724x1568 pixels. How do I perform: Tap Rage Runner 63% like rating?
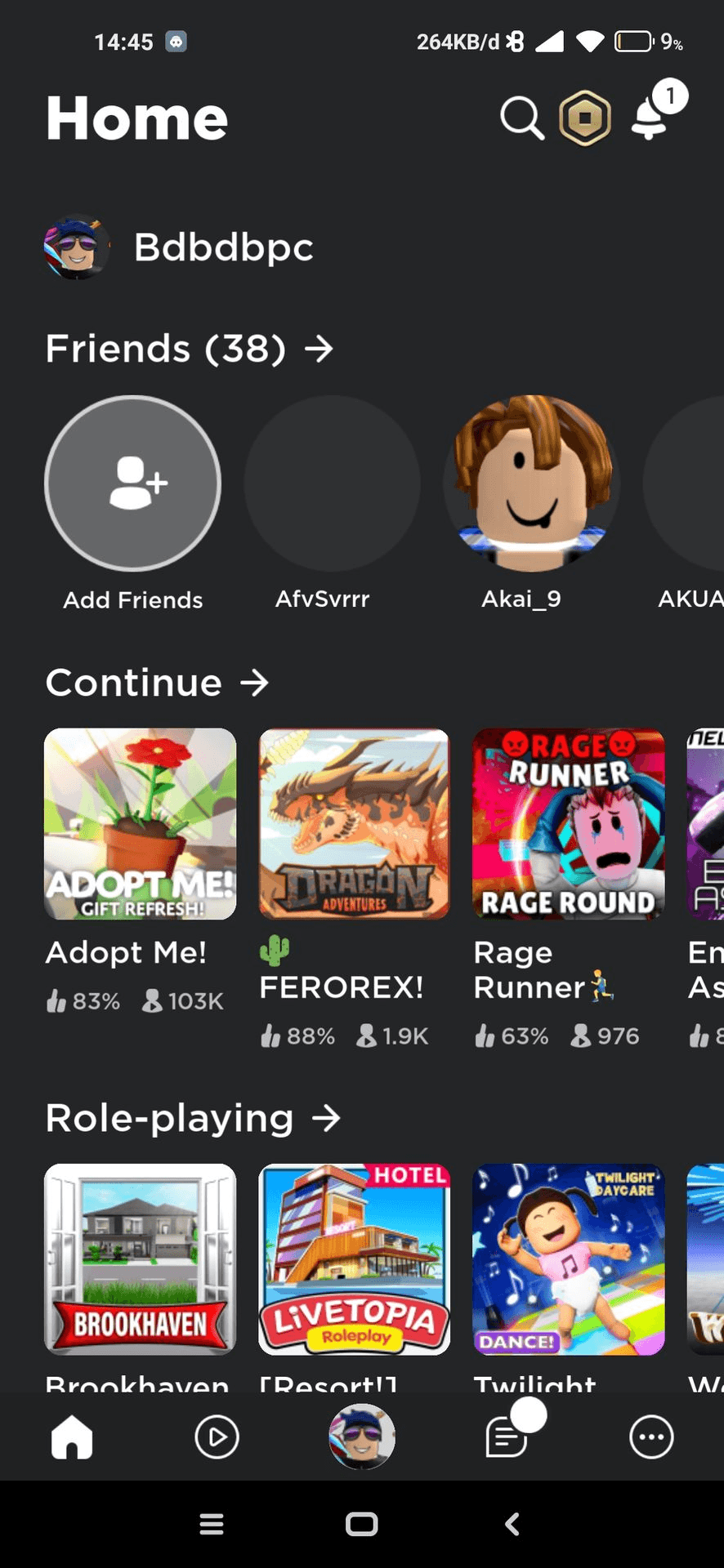512,1036
